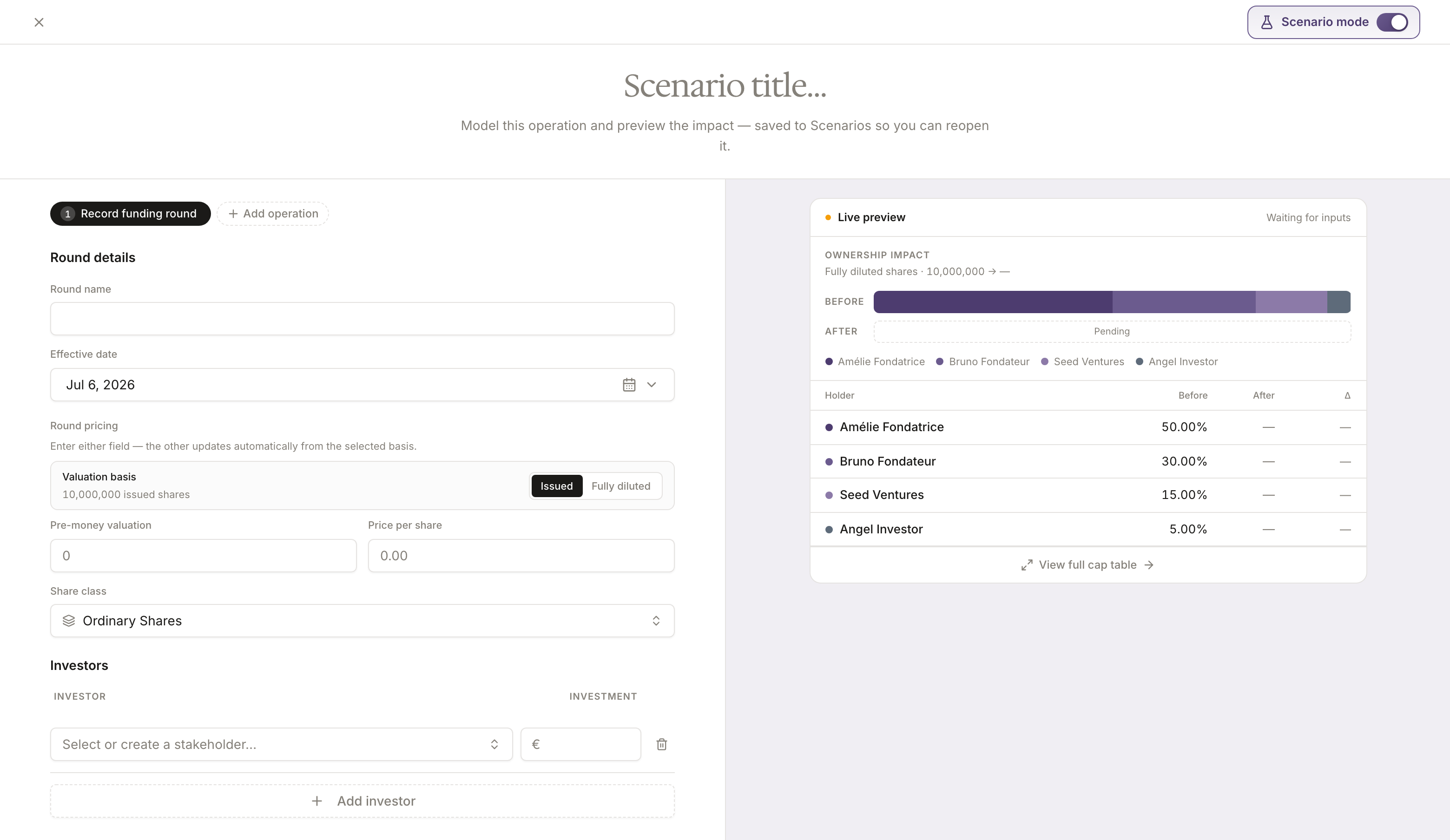This screenshot has width=1450, height=840.
Task: Click the Waiting for inputs status
Action: [1308, 217]
